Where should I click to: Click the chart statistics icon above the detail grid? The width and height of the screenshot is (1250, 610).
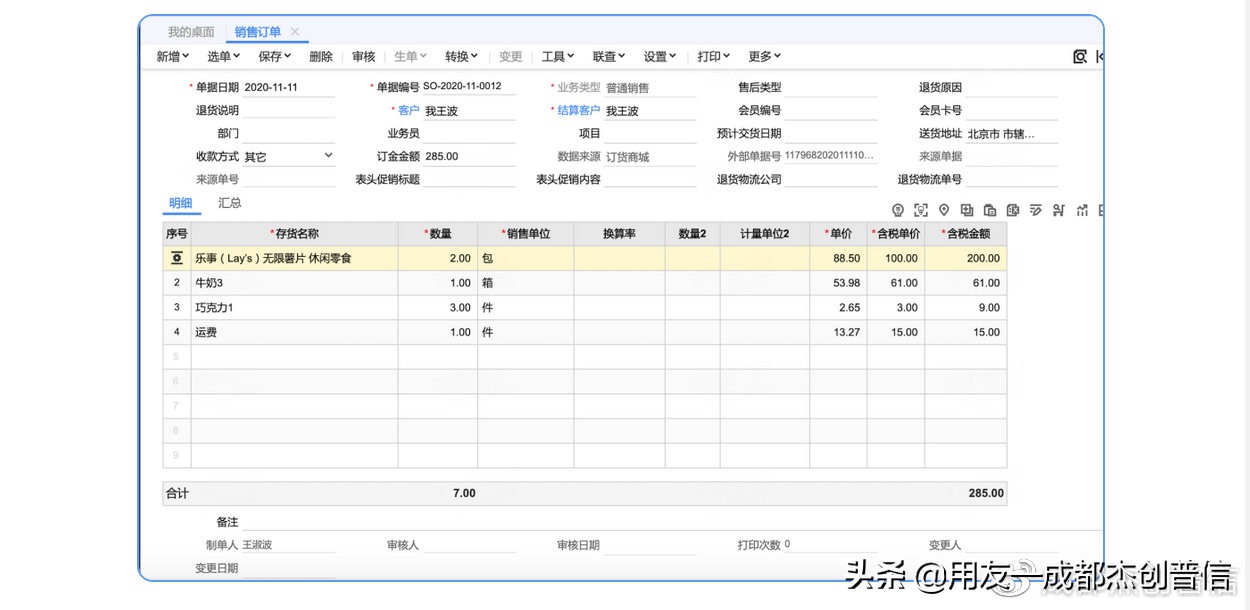1082,210
